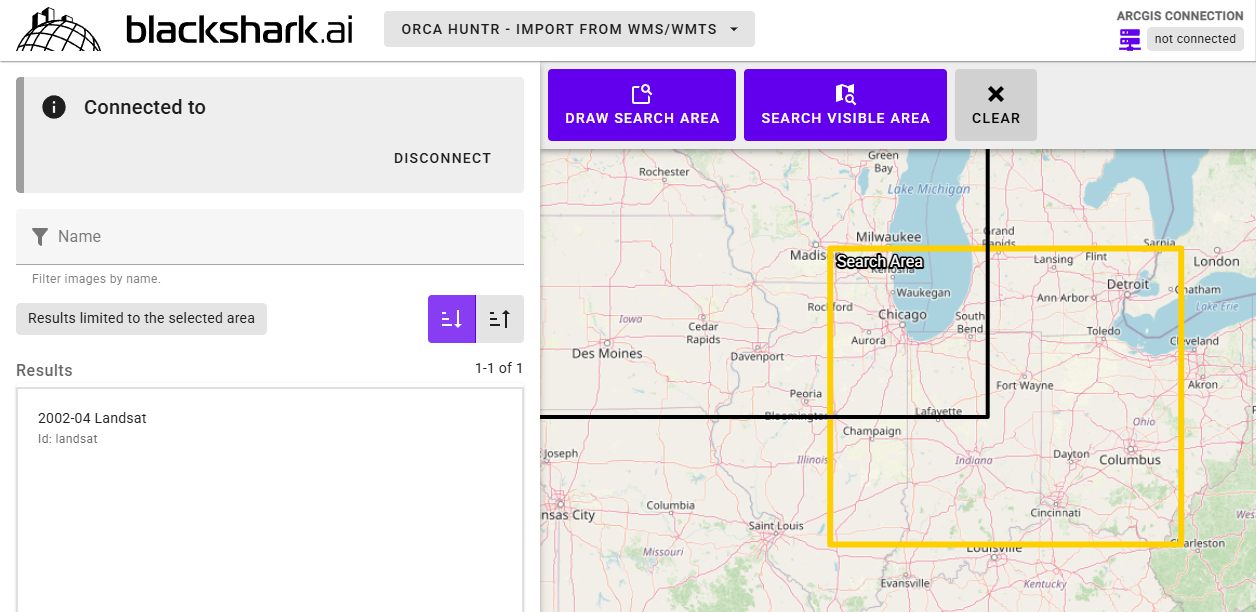Image resolution: width=1256 pixels, height=612 pixels.
Task: Click the ArcGIS connection server icon
Action: point(1129,39)
